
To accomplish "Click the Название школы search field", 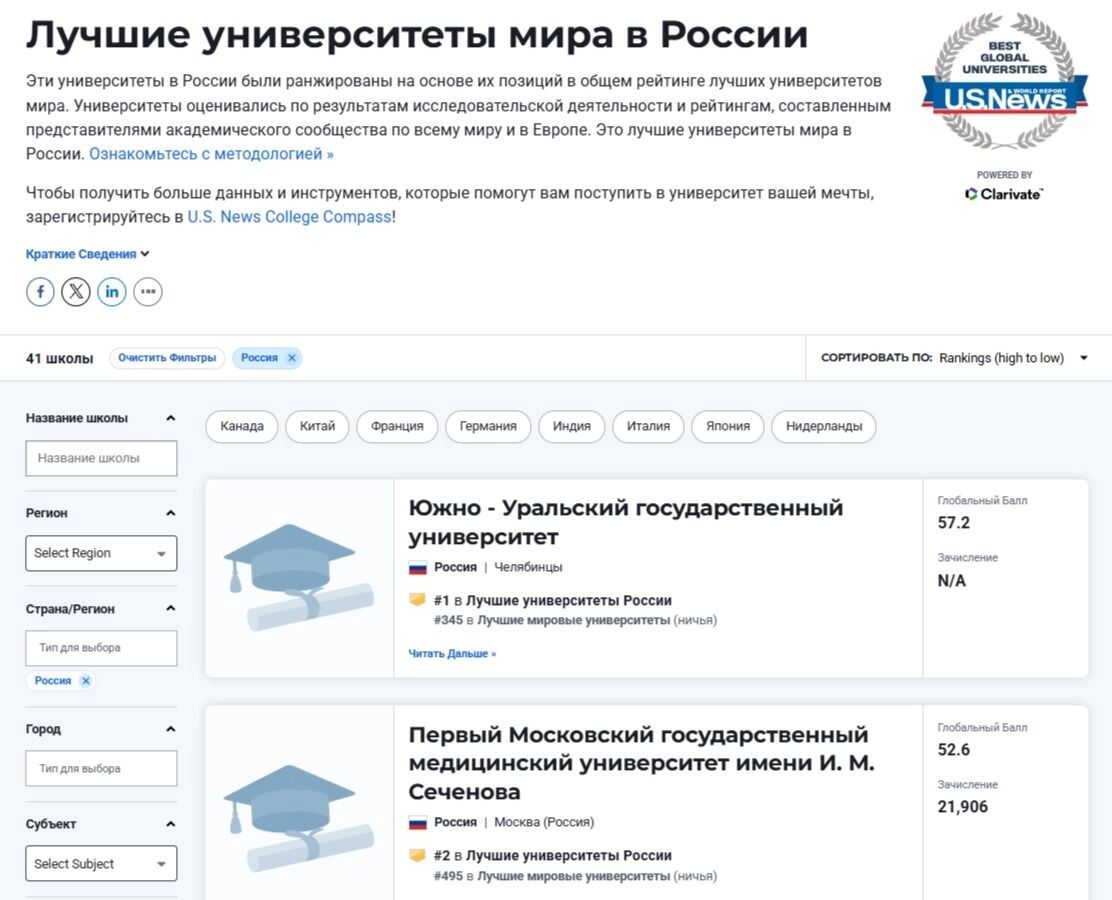I will pyautogui.click(x=101, y=458).
